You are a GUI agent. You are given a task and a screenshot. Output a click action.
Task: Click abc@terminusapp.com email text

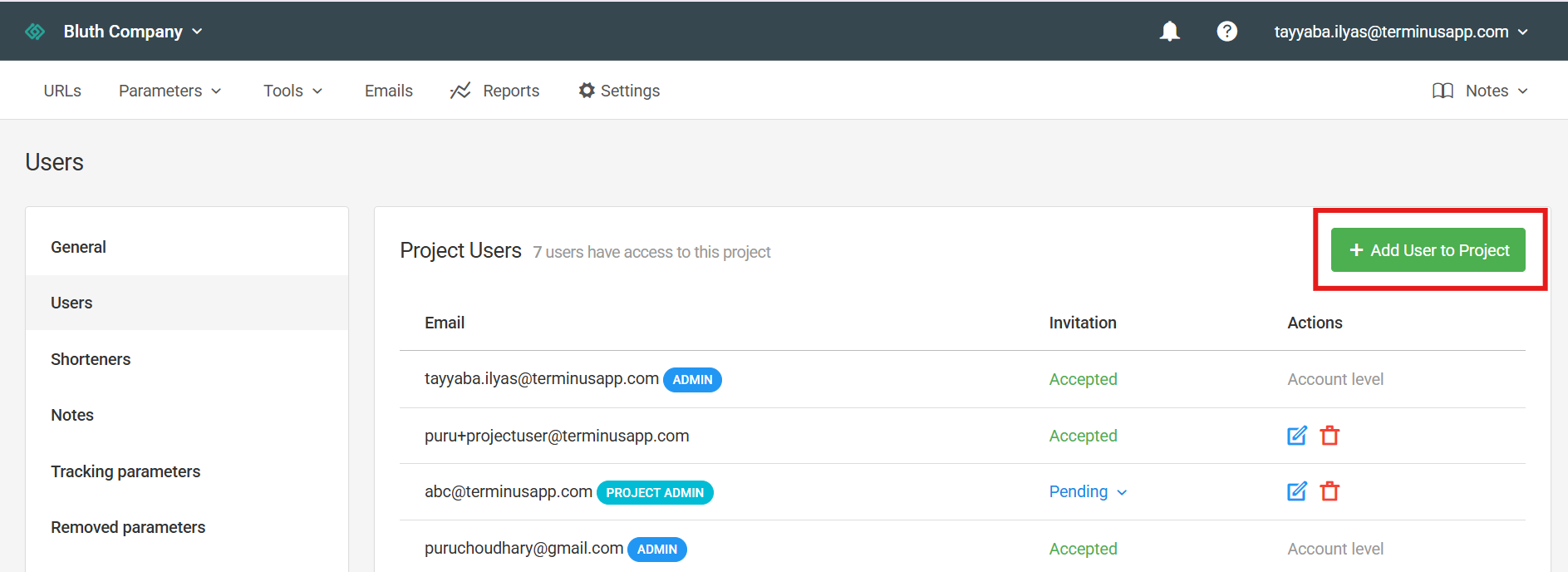coord(509,491)
